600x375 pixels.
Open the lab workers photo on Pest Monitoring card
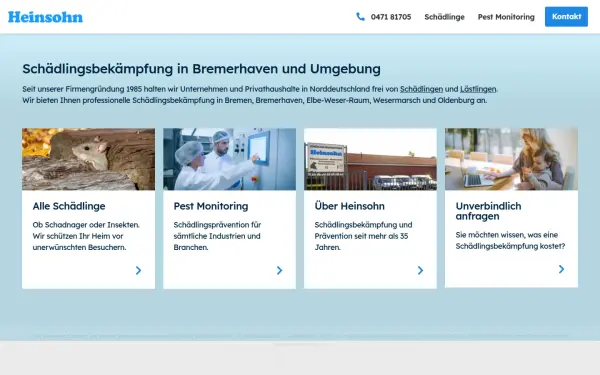pos(230,159)
